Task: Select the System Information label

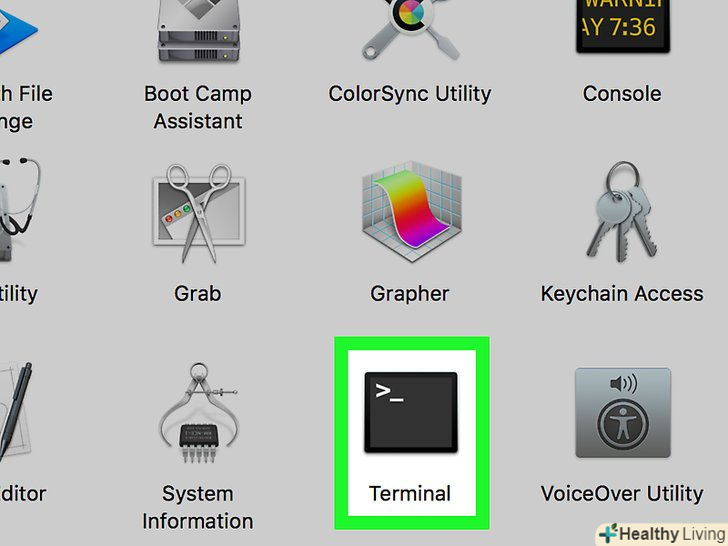Action: tap(198, 507)
